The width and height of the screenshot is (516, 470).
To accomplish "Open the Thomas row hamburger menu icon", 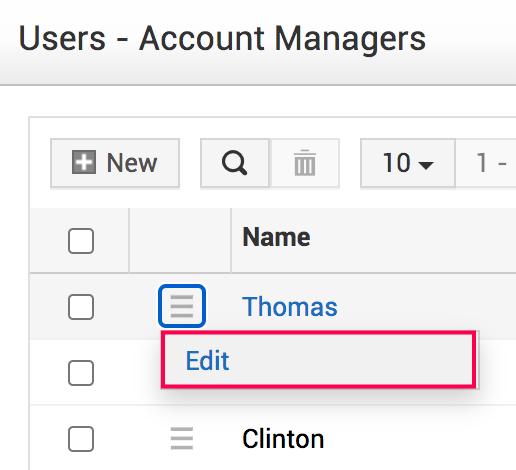I will click(x=182, y=306).
